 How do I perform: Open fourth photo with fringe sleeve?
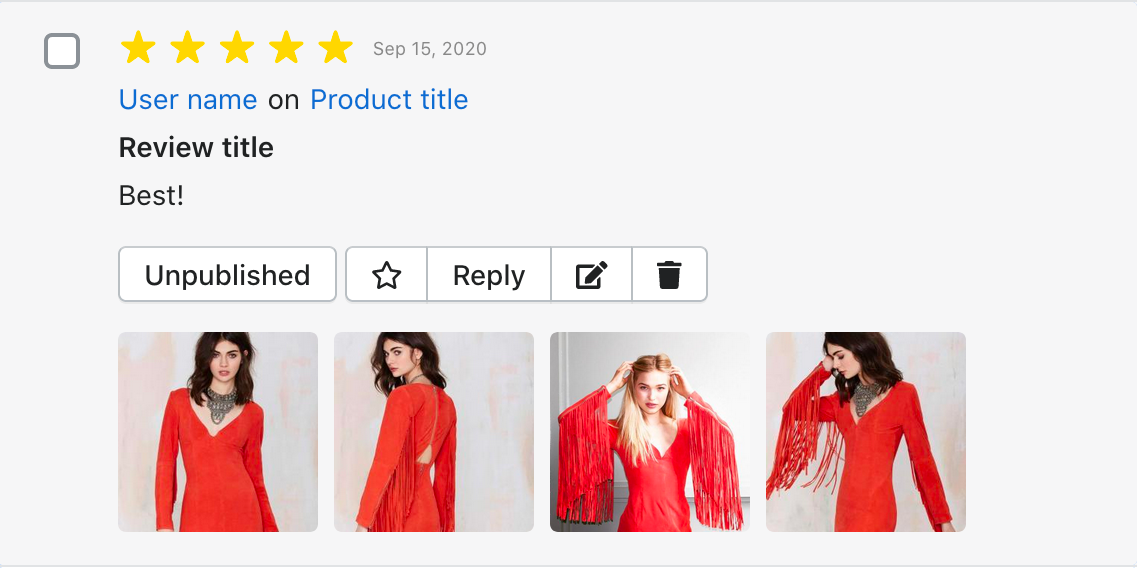pos(866,432)
